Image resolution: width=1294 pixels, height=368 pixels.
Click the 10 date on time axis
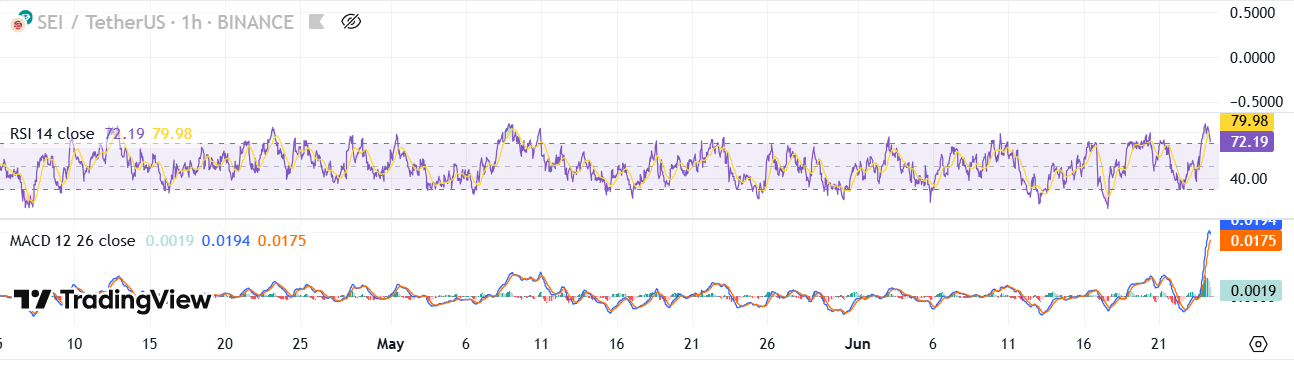(x=74, y=344)
